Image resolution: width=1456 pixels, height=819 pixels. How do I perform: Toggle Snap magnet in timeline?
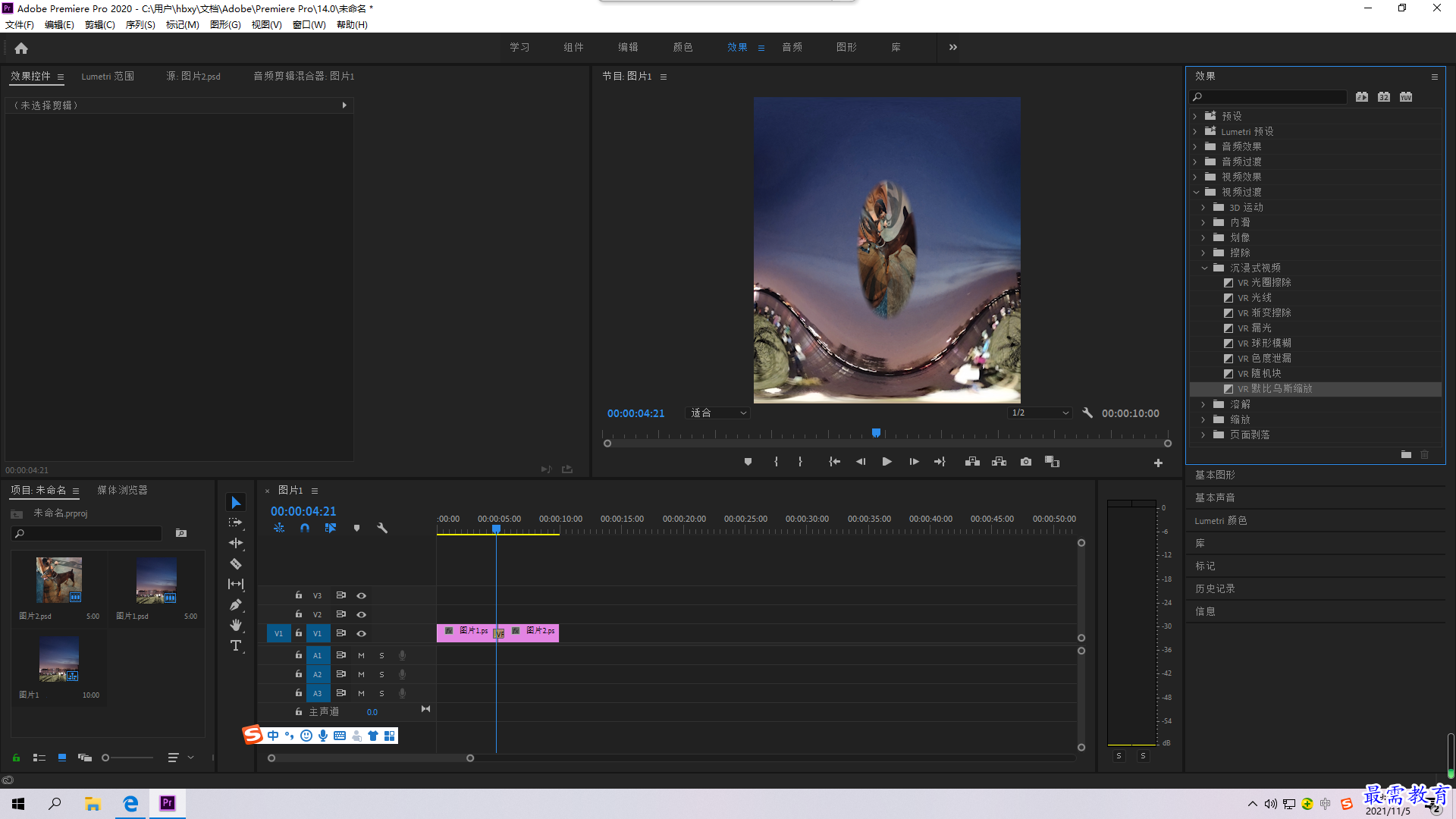click(x=305, y=528)
